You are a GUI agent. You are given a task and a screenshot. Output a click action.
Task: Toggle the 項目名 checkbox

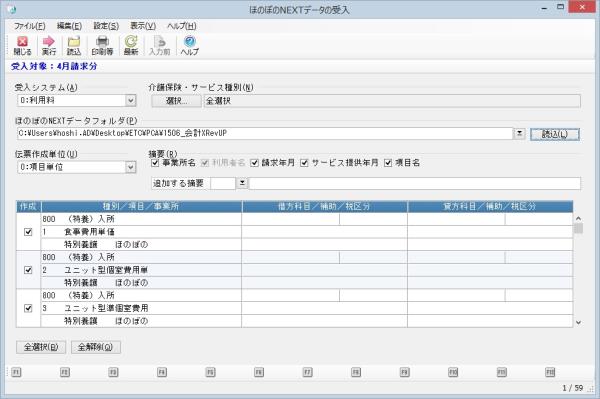(388, 163)
